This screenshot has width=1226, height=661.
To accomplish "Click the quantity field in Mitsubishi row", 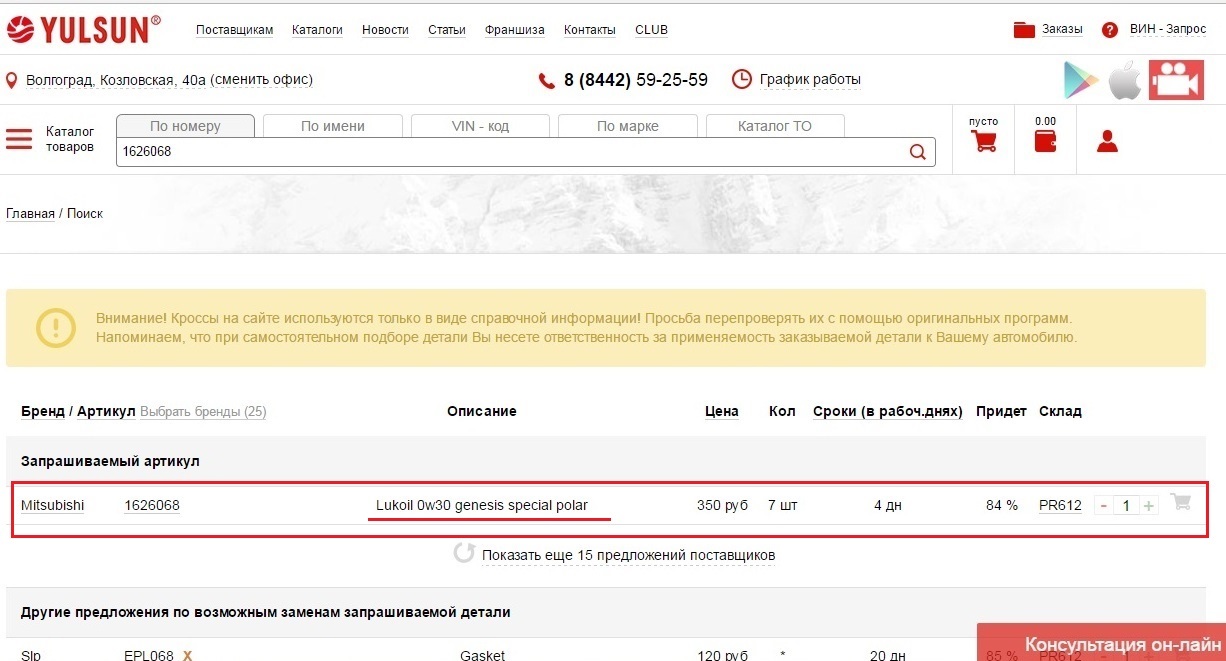I will pyautogui.click(x=1126, y=506).
